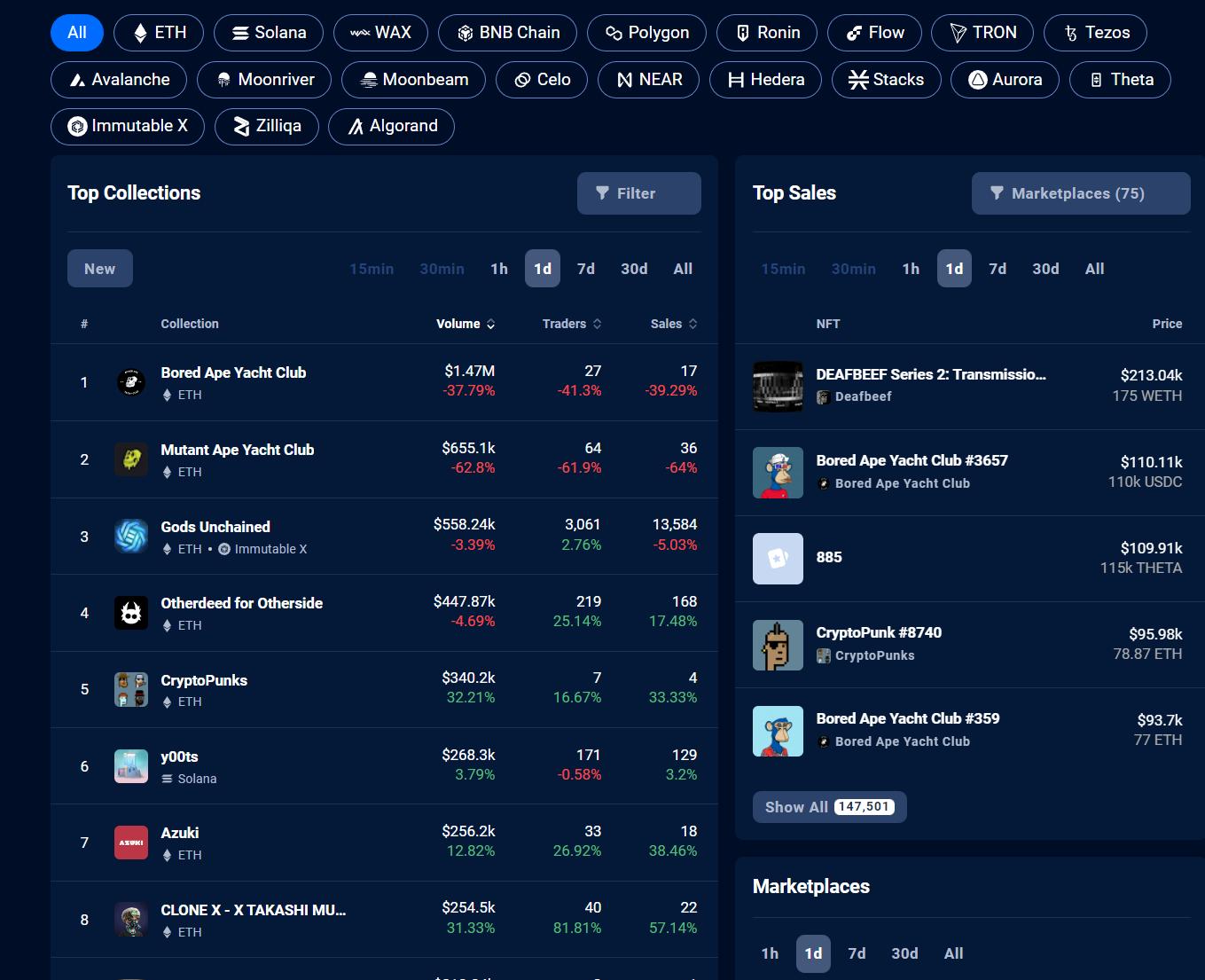
Task: Switch Top Sales to 1h timeframe
Action: 911,269
